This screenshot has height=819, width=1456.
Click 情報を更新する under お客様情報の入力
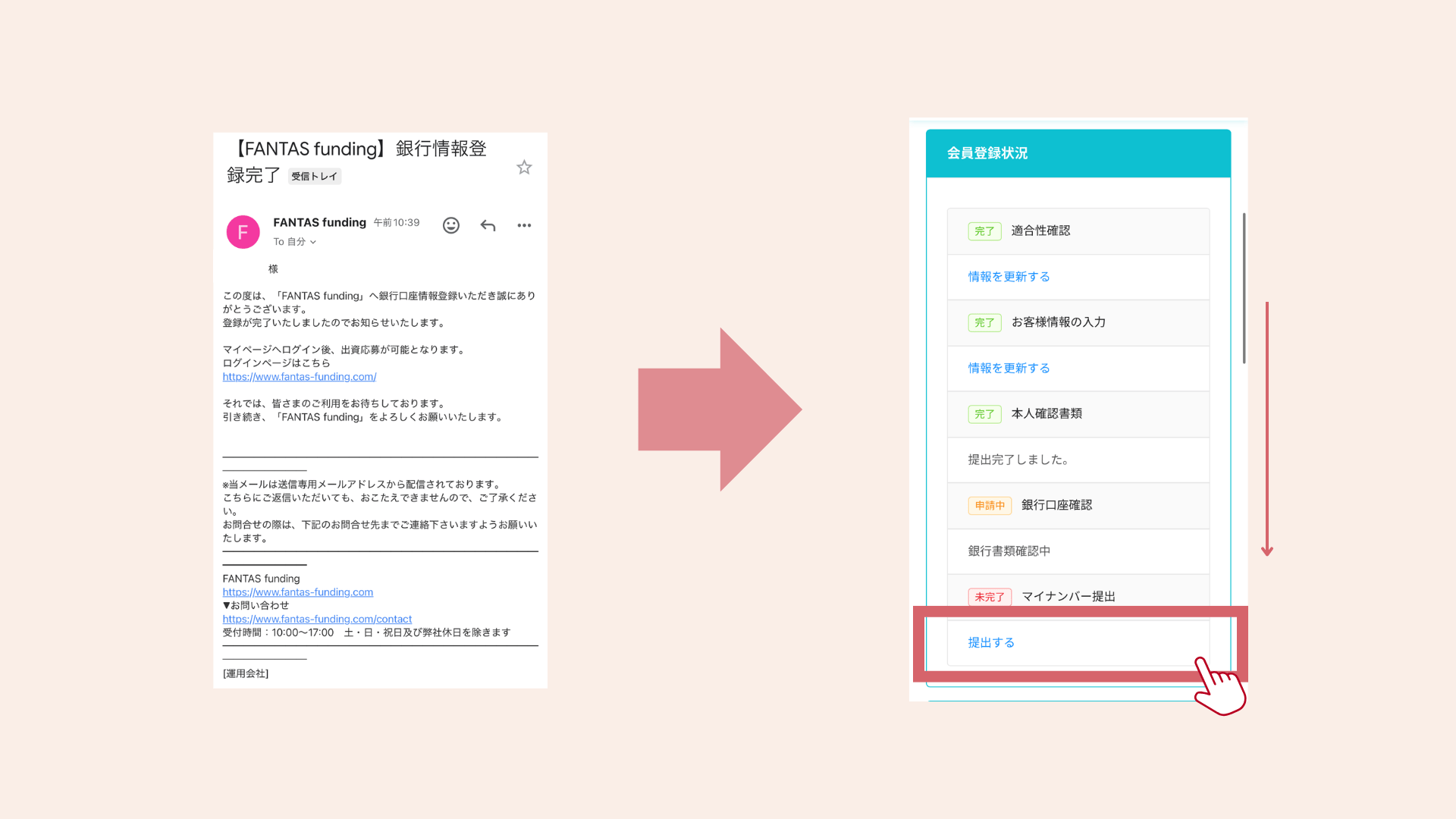[1009, 368]
